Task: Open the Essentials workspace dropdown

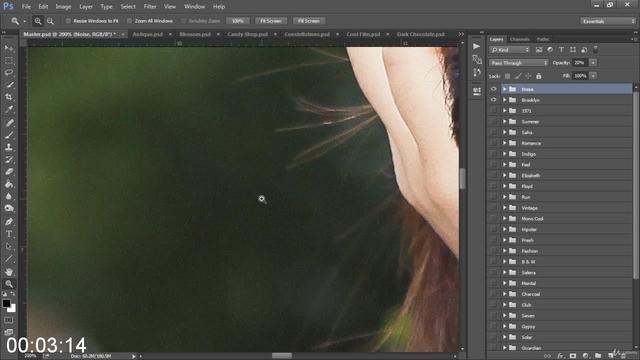Action: (x=608, y=21)
